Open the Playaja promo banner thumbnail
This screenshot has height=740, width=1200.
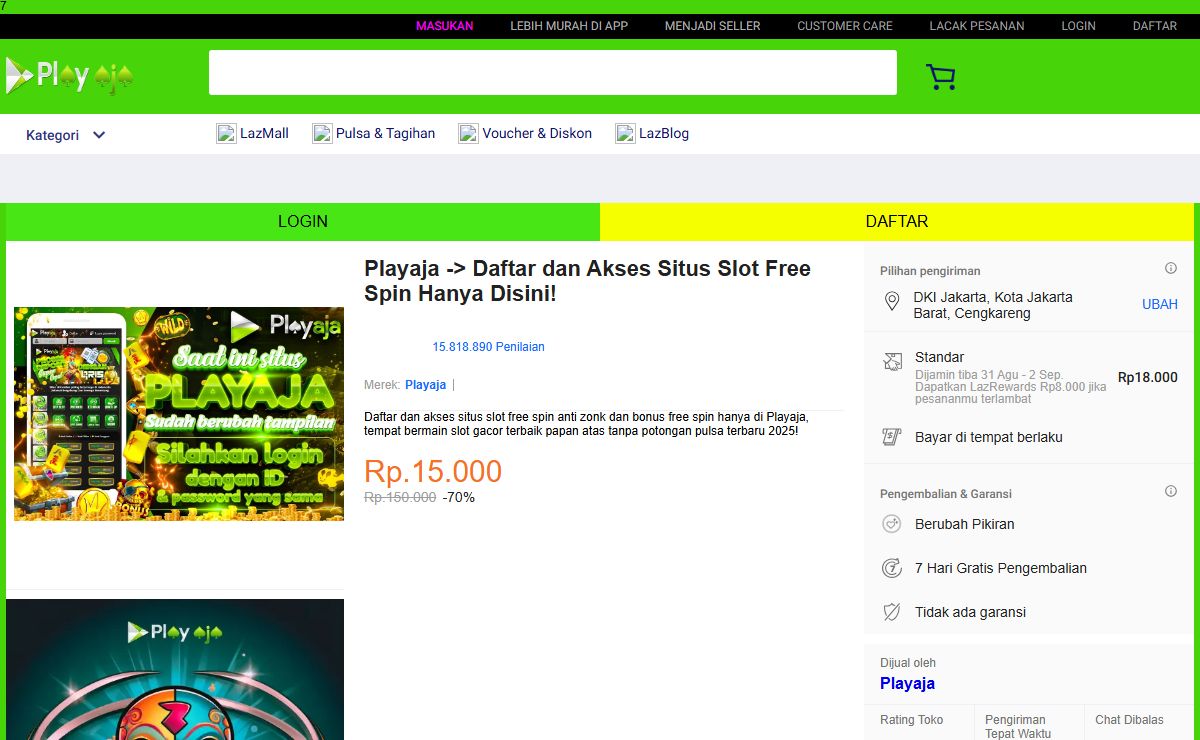pyautogui.click(x=179, y=414)
